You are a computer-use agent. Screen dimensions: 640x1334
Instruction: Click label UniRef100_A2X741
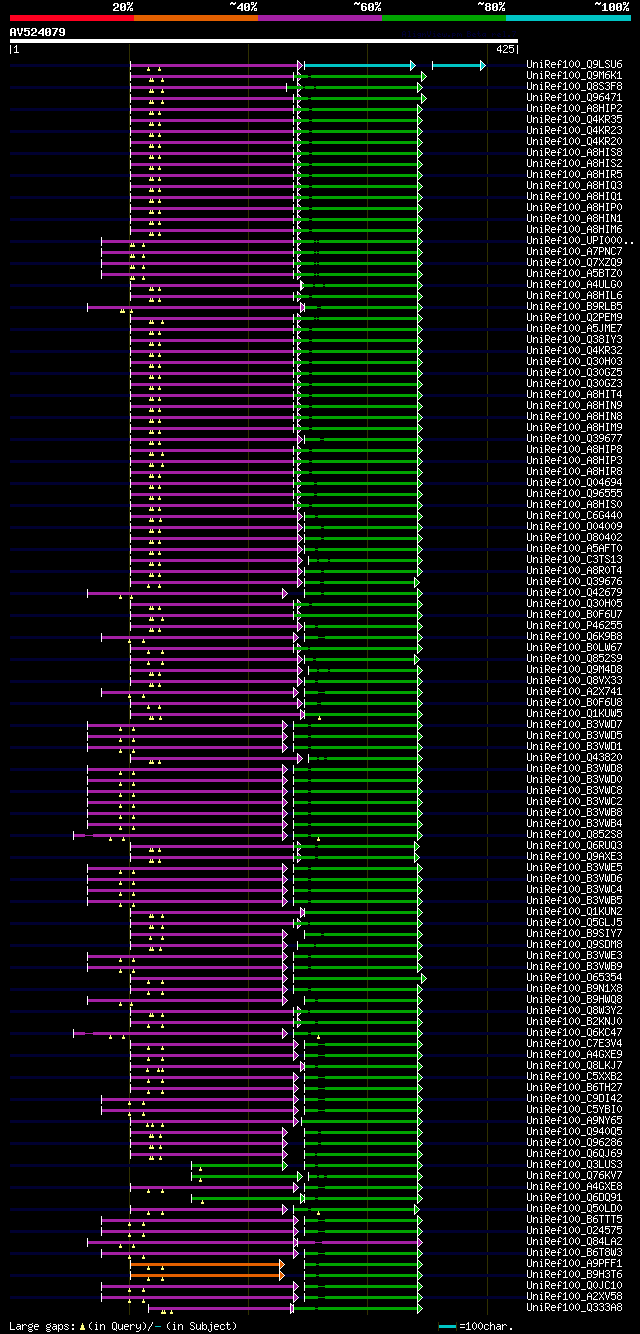click(574, 692)
